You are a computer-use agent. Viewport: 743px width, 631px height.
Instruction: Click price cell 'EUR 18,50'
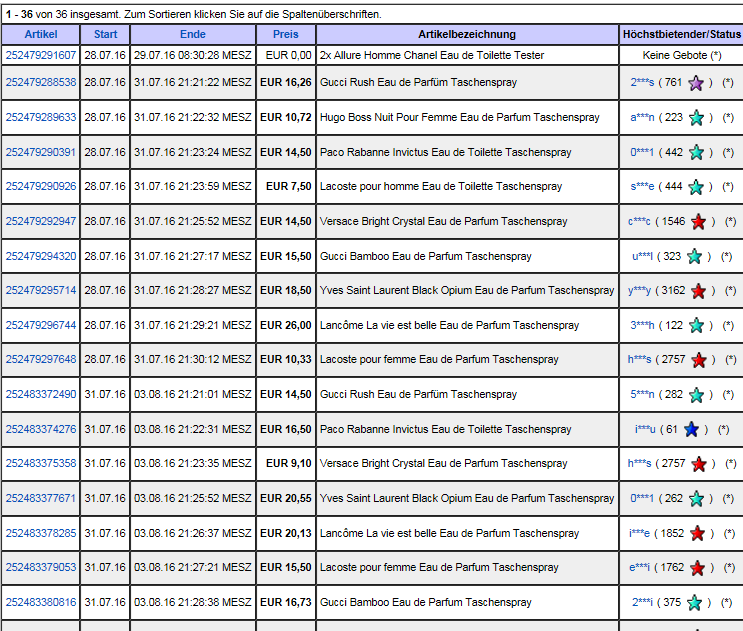click(286, 290)
